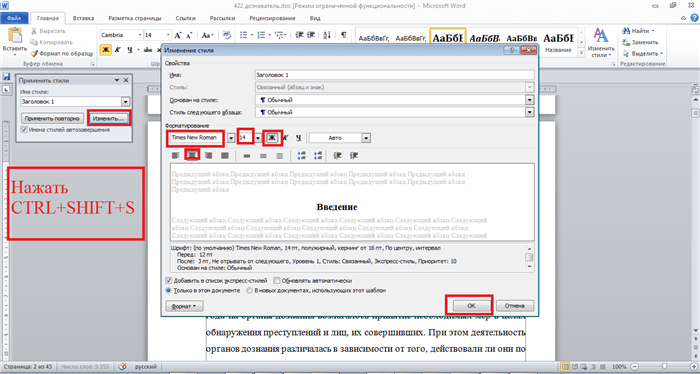Open the dialog font name dropdown arrow
Screen dimensions: 700x374
[x=231, y=138]
